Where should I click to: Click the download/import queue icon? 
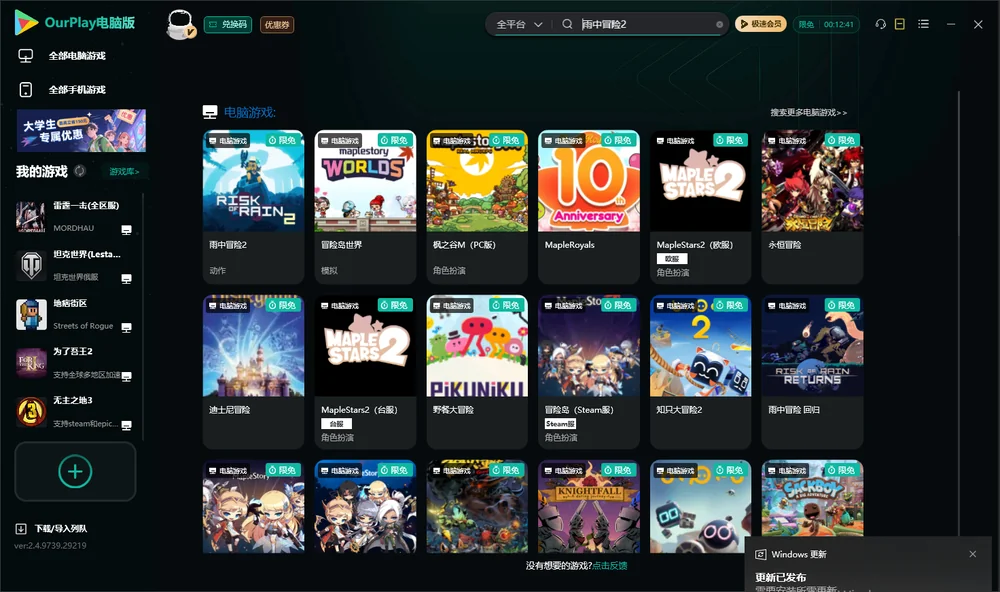click(21, 528)
